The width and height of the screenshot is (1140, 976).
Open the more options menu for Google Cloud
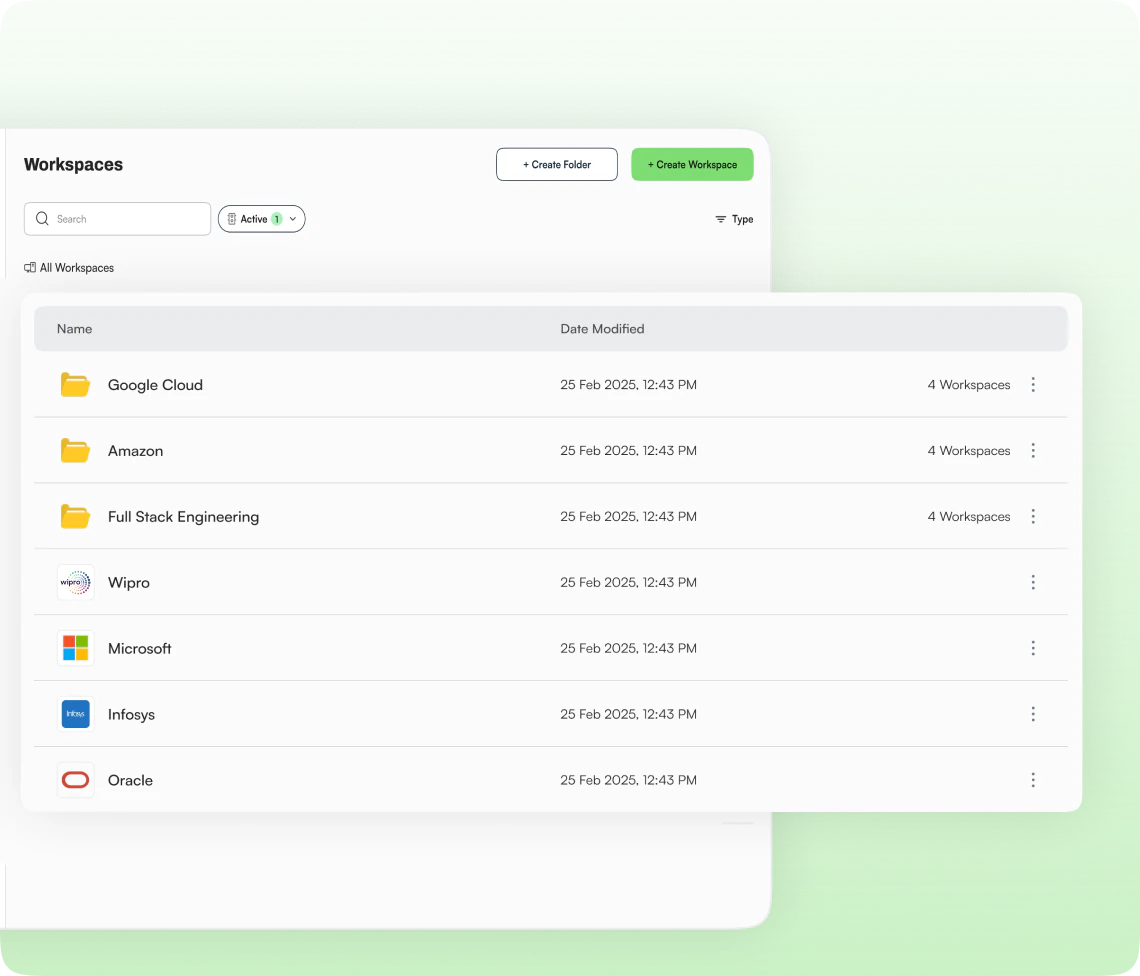pos(1033,385)
